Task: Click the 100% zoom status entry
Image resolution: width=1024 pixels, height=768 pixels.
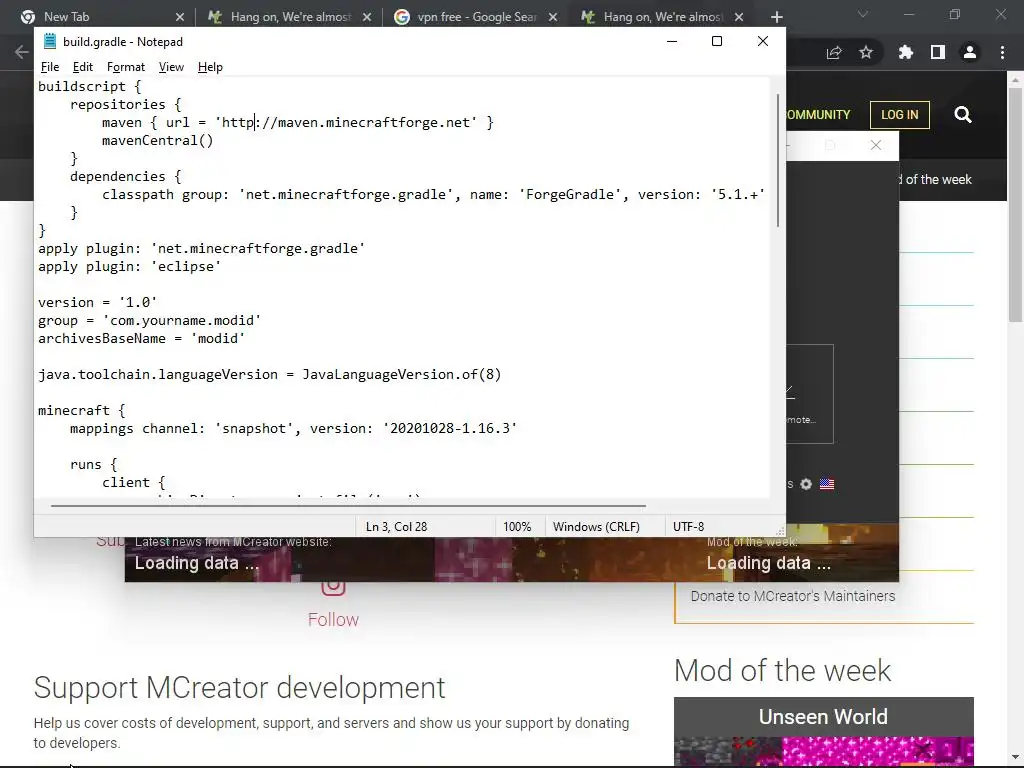Action: click(517, 526)
